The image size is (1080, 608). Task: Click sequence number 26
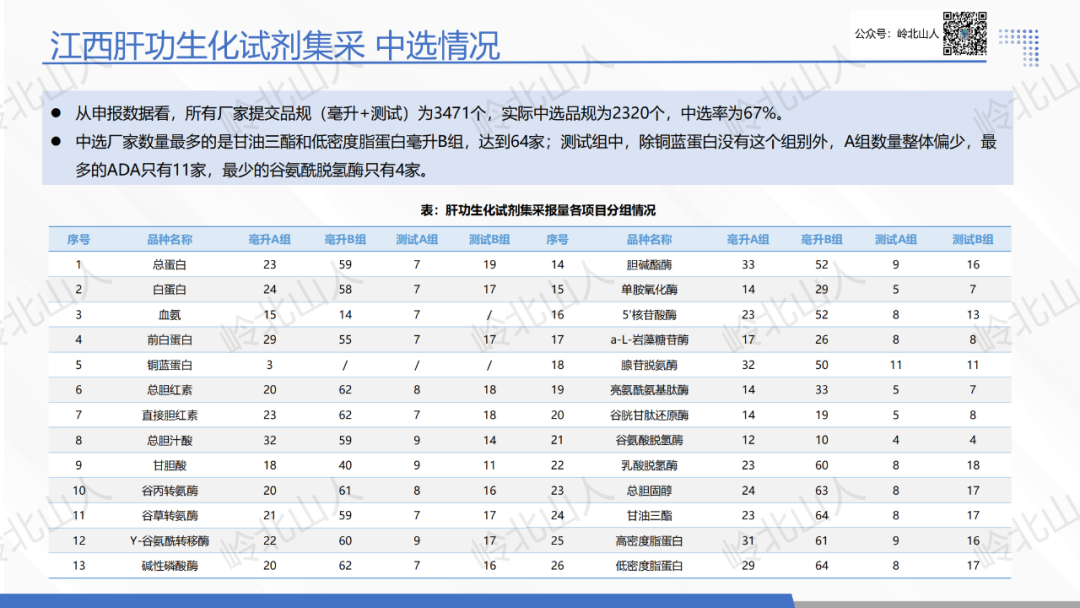point(557,565)
